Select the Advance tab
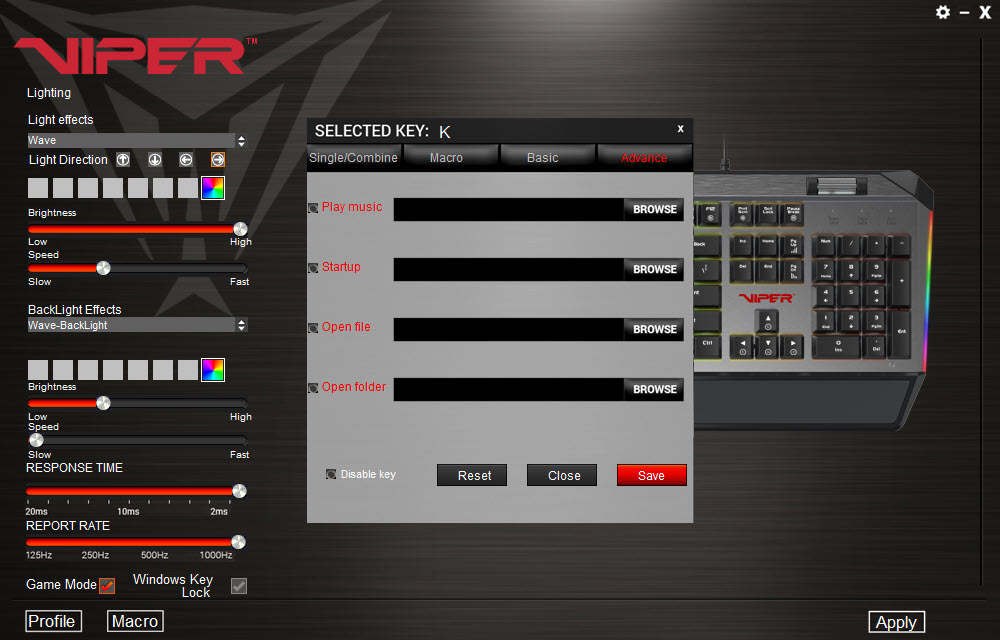This screenshot has width=1000, height=640. point(644,157)
